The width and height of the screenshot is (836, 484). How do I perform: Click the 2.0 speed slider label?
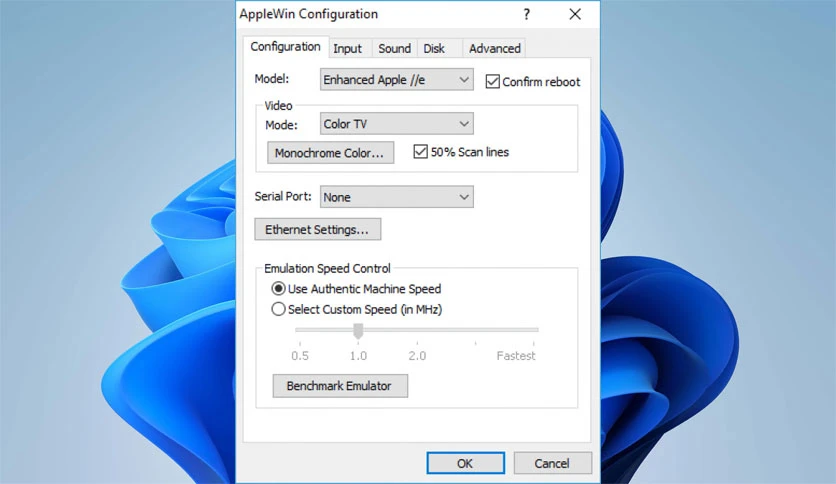[x=417, y=356]
